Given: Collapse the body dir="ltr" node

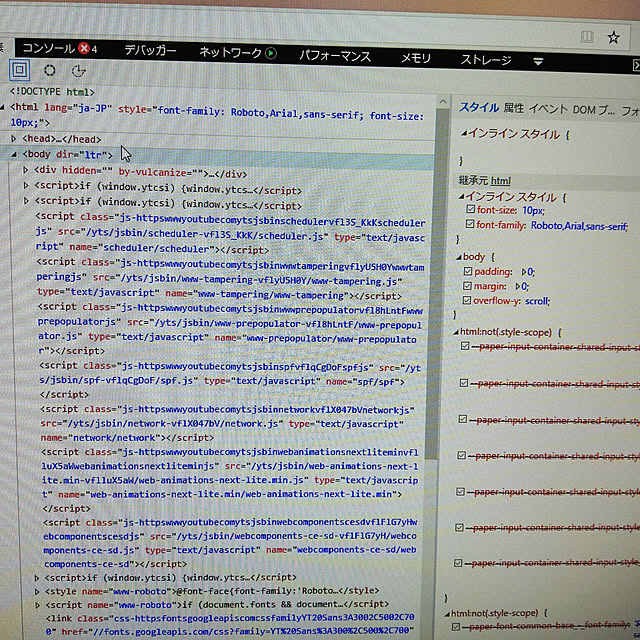Looking at the screenshot, I should 13,154.
